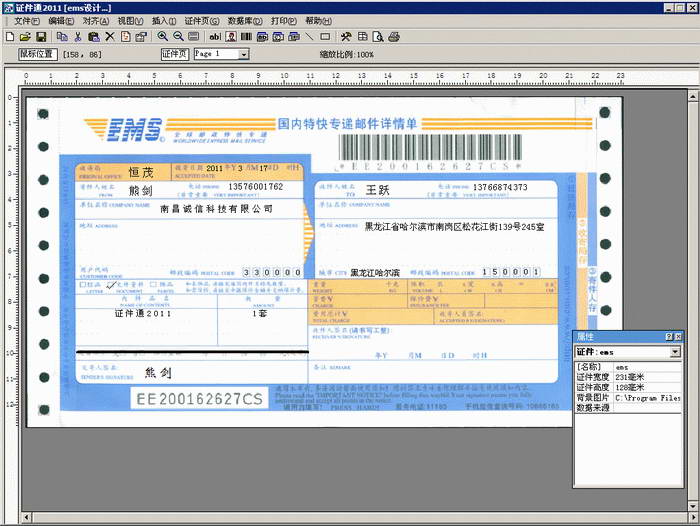Open the 数据库(D) menu

(x=245, y=21)
